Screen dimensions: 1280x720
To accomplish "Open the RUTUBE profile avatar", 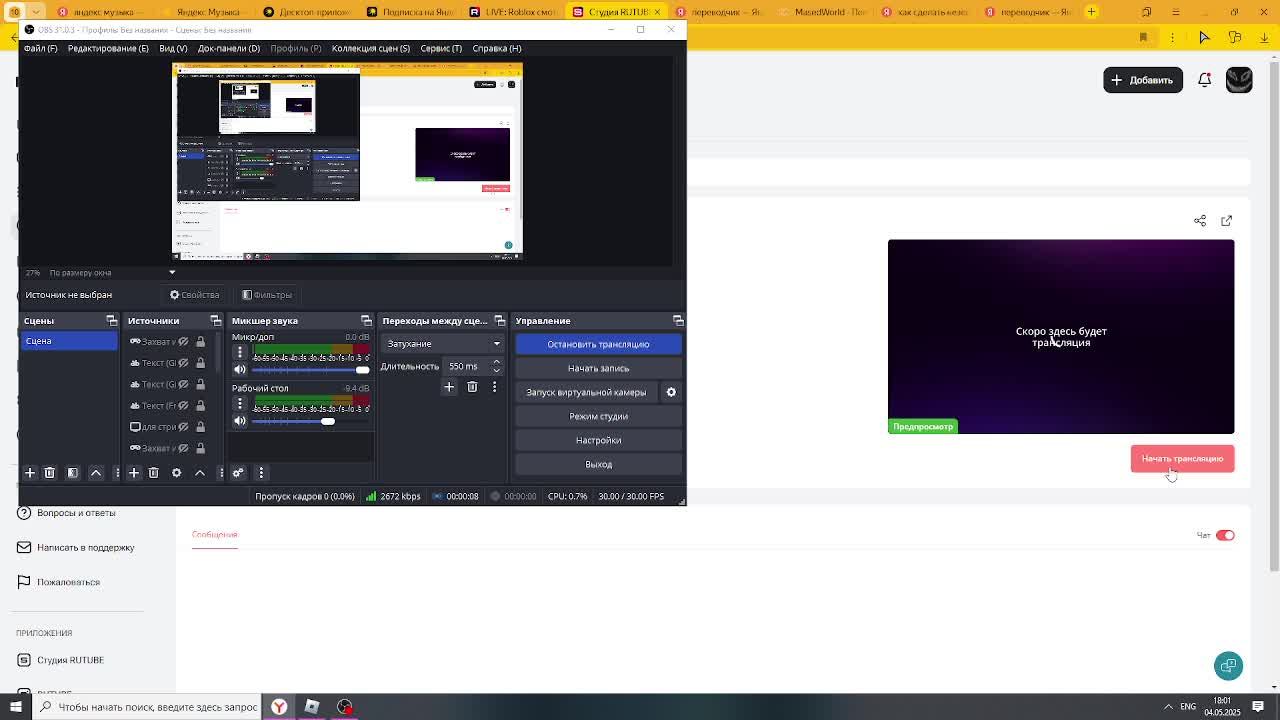I will click(1239, 80).
